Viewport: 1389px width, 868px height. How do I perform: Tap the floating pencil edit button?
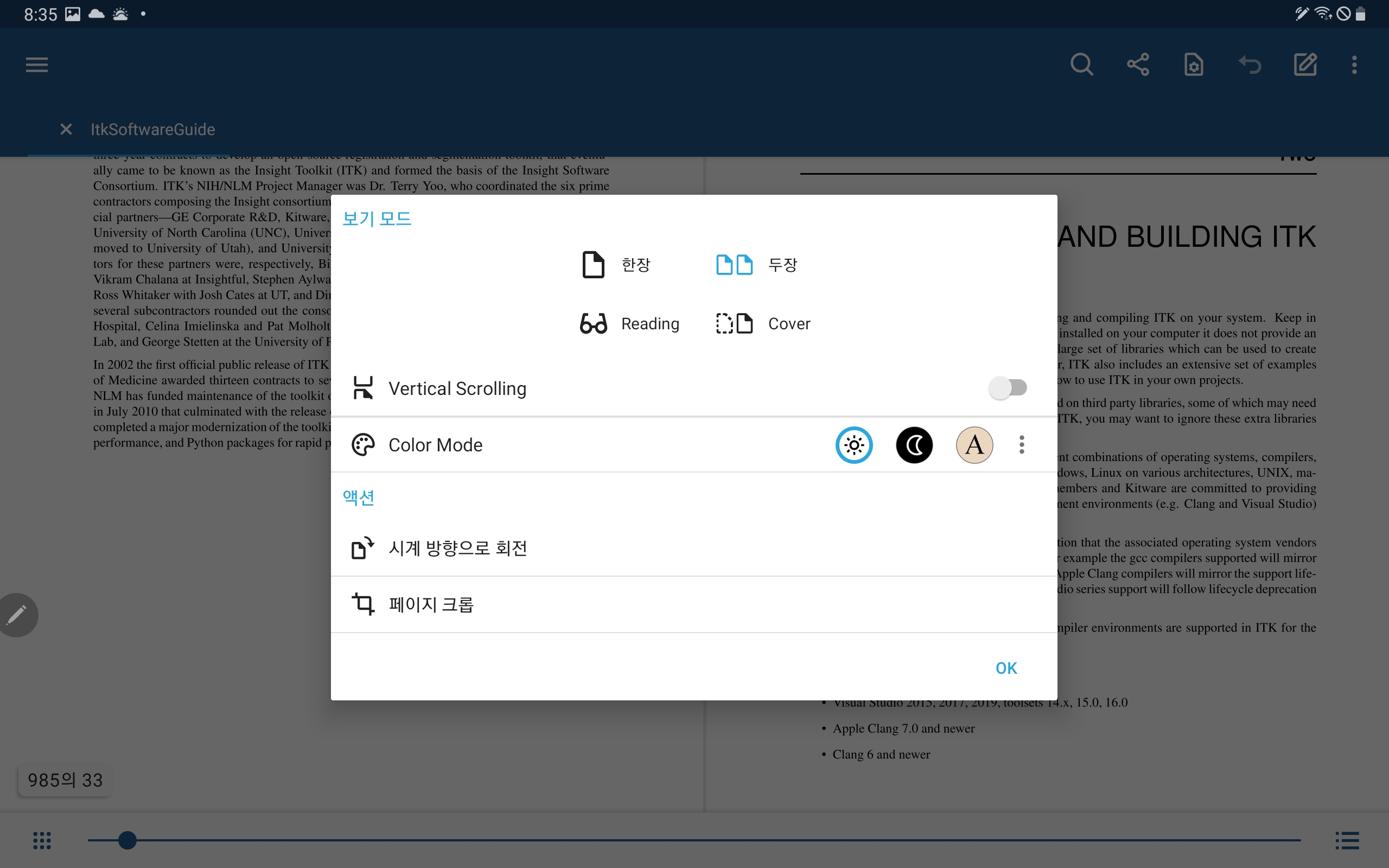[x=17, y=615]
